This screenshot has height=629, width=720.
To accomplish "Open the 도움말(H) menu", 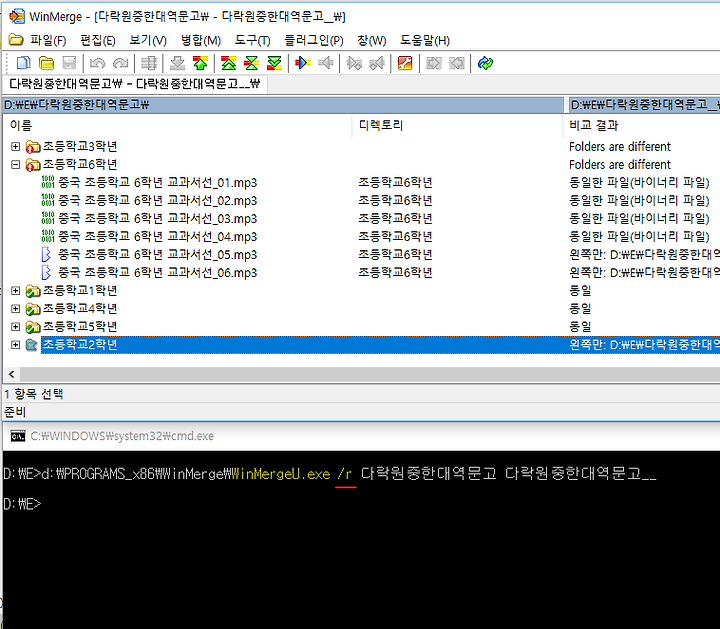I will point(425,40).
